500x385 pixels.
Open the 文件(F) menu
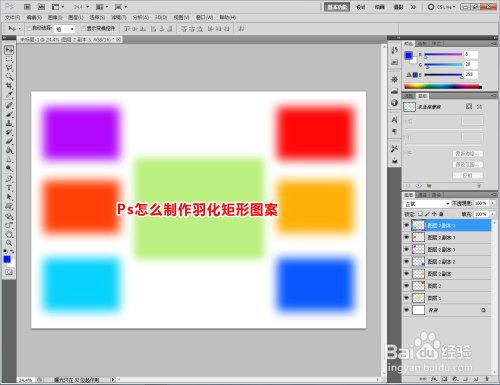click(12, 17)
